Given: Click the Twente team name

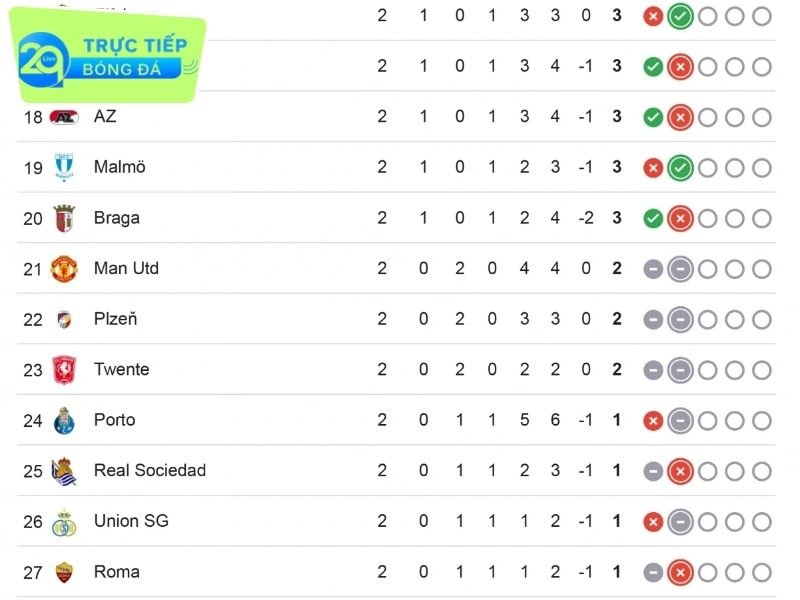Looking at the screenshot, I should tap(121, 369).
